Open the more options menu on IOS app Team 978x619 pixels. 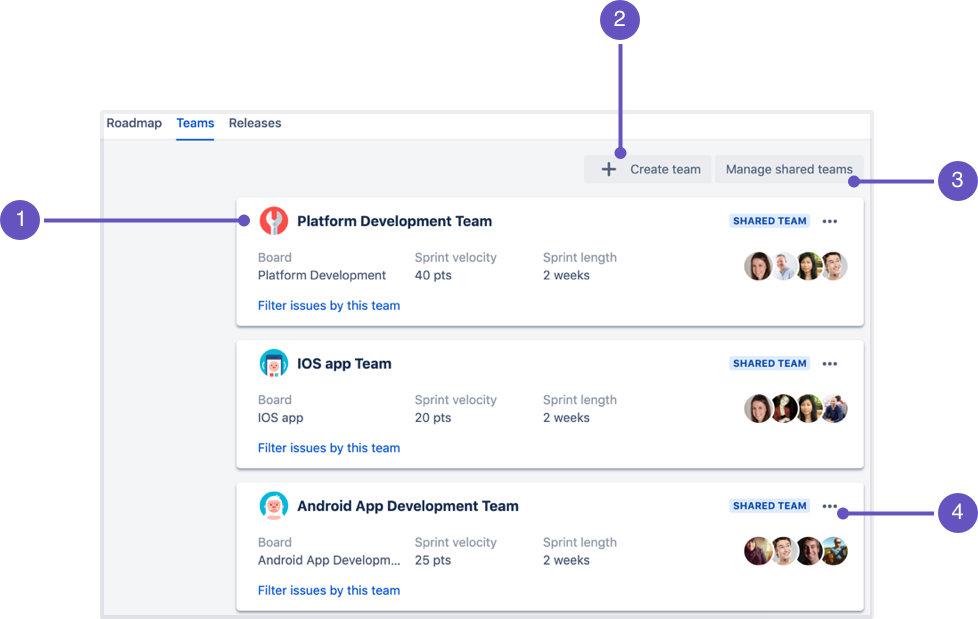click(x=830, y=363)
